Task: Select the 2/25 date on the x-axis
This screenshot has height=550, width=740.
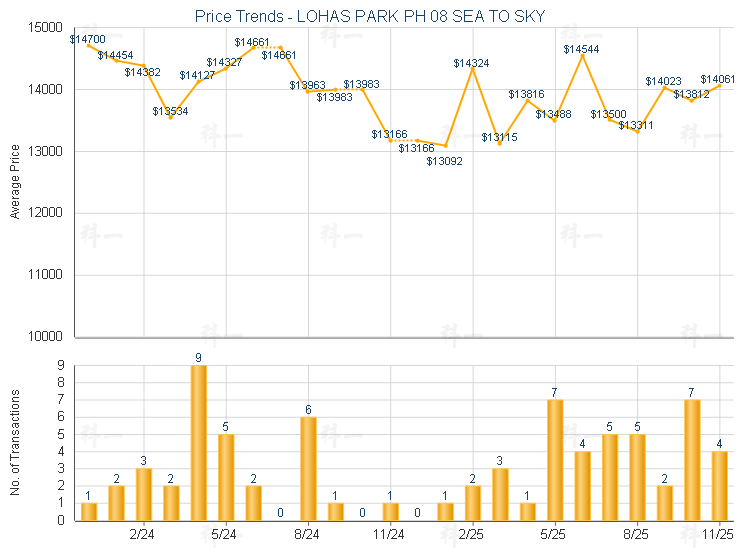Action: click(472, 535)
